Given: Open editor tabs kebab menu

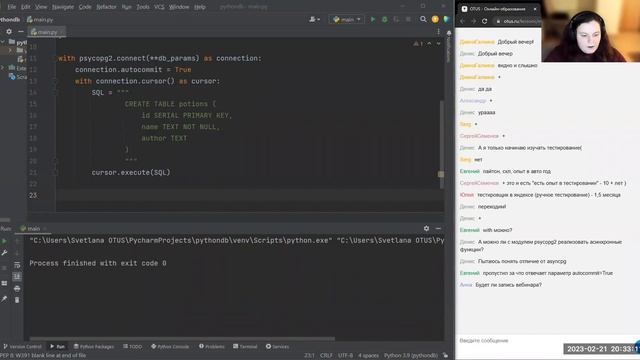Looking at the screenshot, I should point(438,31).
